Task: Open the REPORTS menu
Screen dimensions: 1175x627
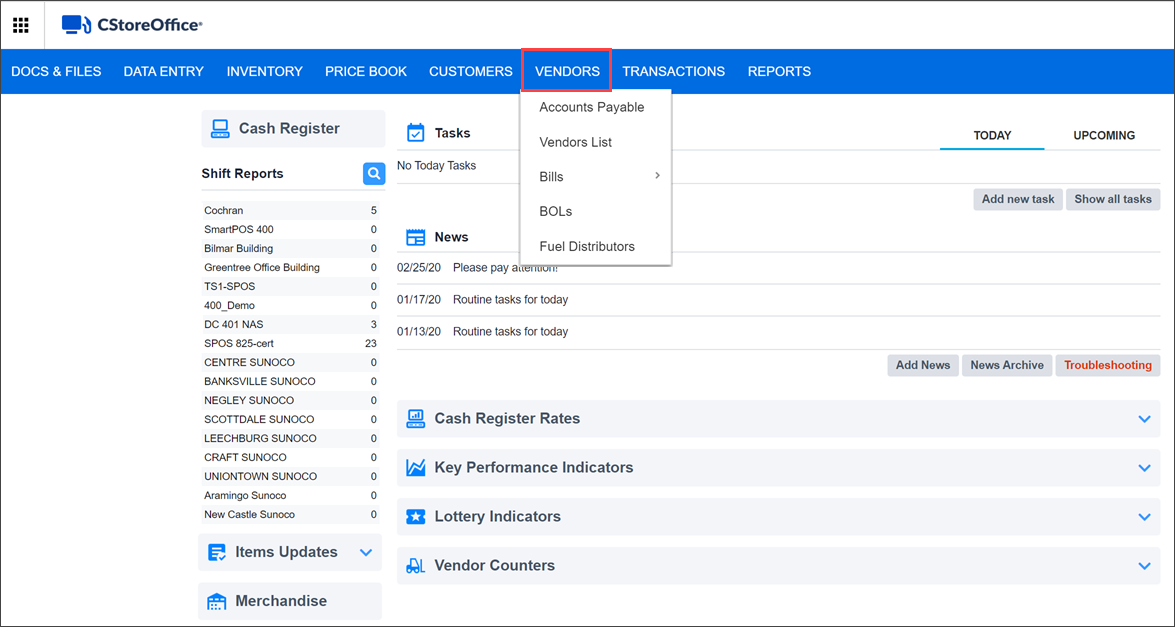Action: point(779,72)
